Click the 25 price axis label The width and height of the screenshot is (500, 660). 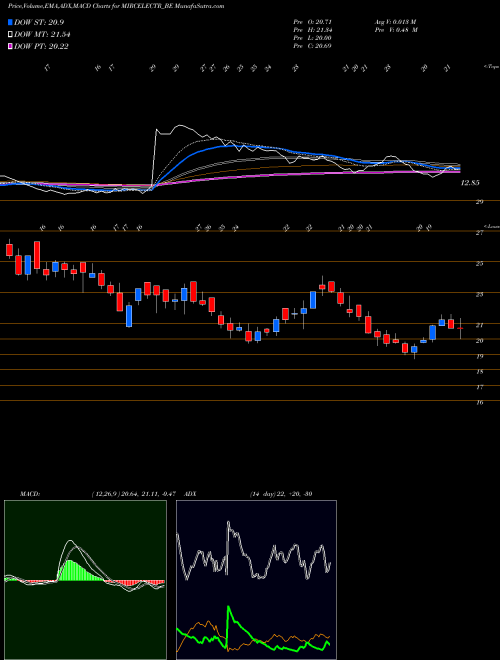(479, 263)
